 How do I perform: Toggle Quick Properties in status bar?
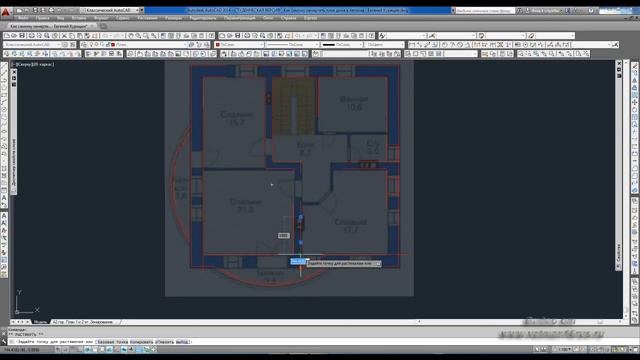click(x=146, y=349)
